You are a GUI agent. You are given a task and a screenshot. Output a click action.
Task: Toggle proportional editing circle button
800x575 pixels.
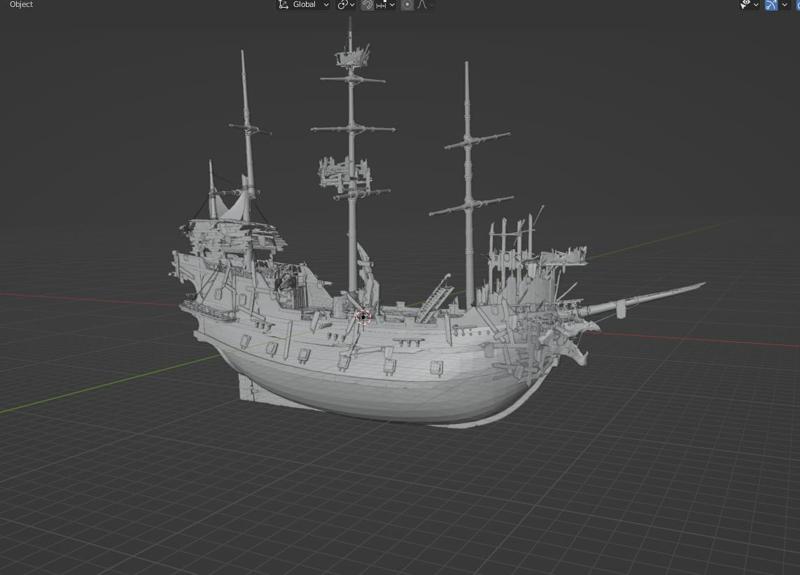point(407,5)
